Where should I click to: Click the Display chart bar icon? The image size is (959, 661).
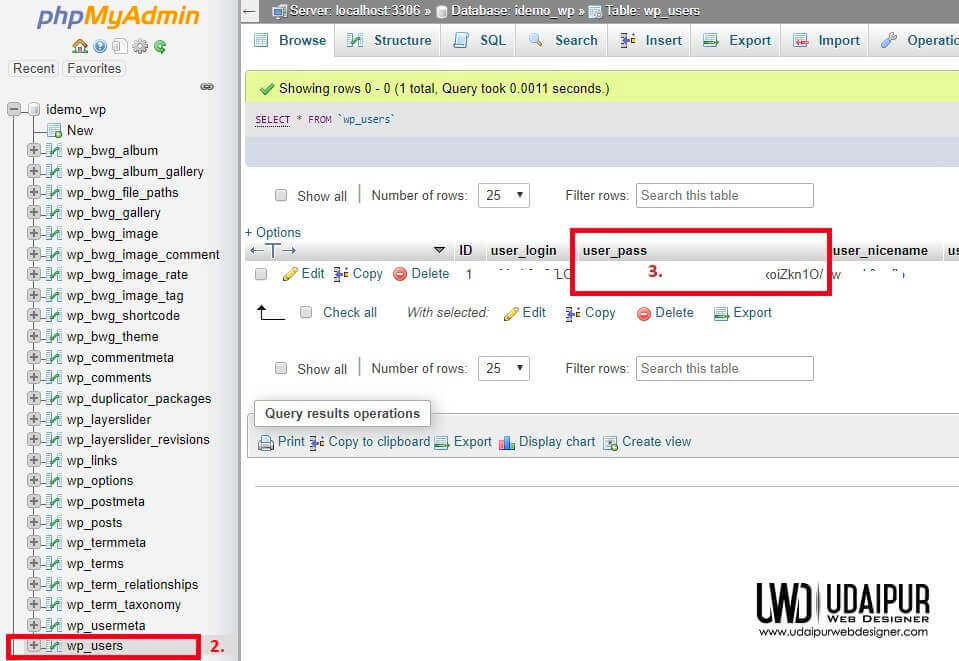point(507,442)
